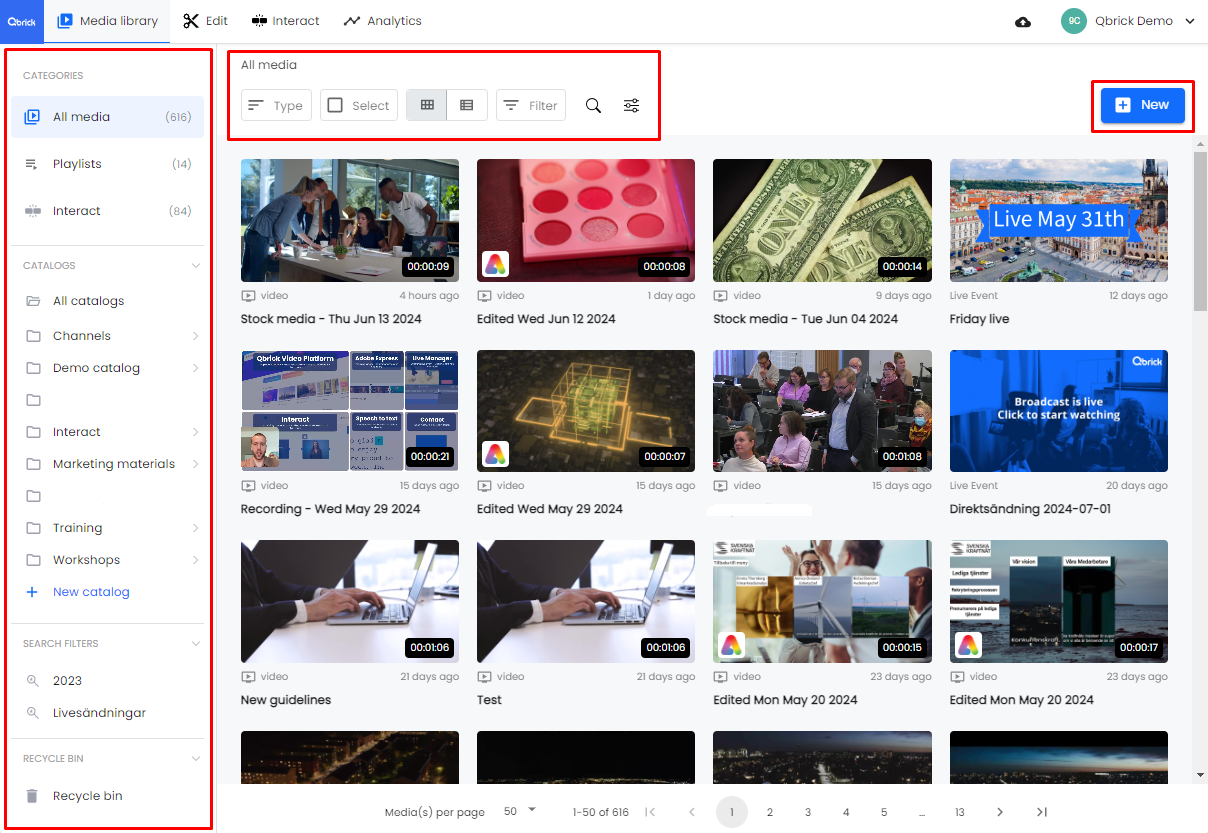This screenshot has width=1208, height=833.
Task: Go to the previous page of results
Action: tap(691, 812)
